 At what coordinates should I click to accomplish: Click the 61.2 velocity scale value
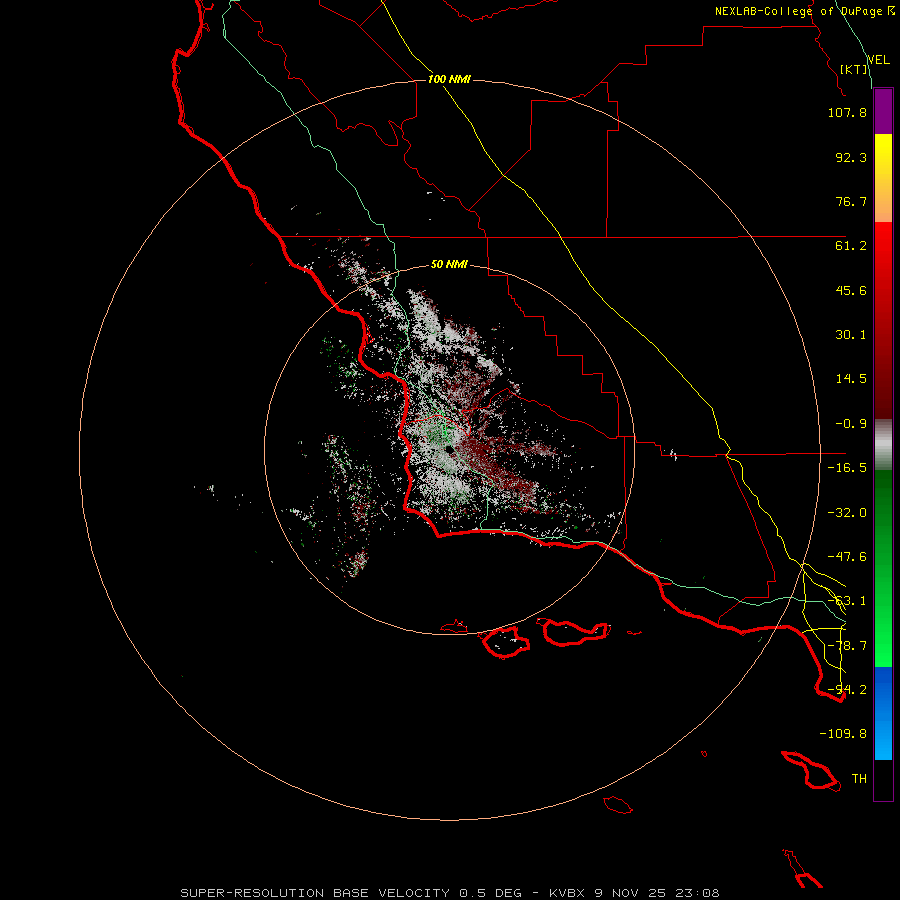coord(851,246)
